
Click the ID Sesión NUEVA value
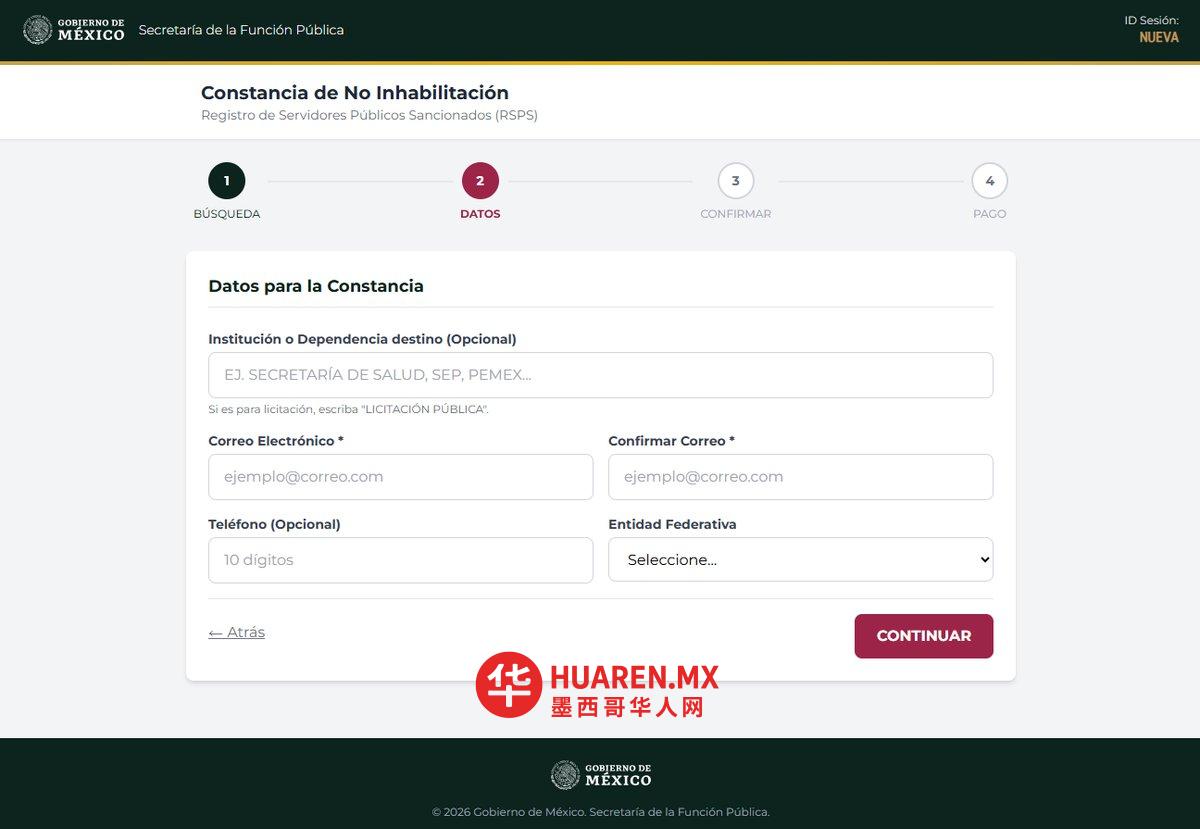1159,38
